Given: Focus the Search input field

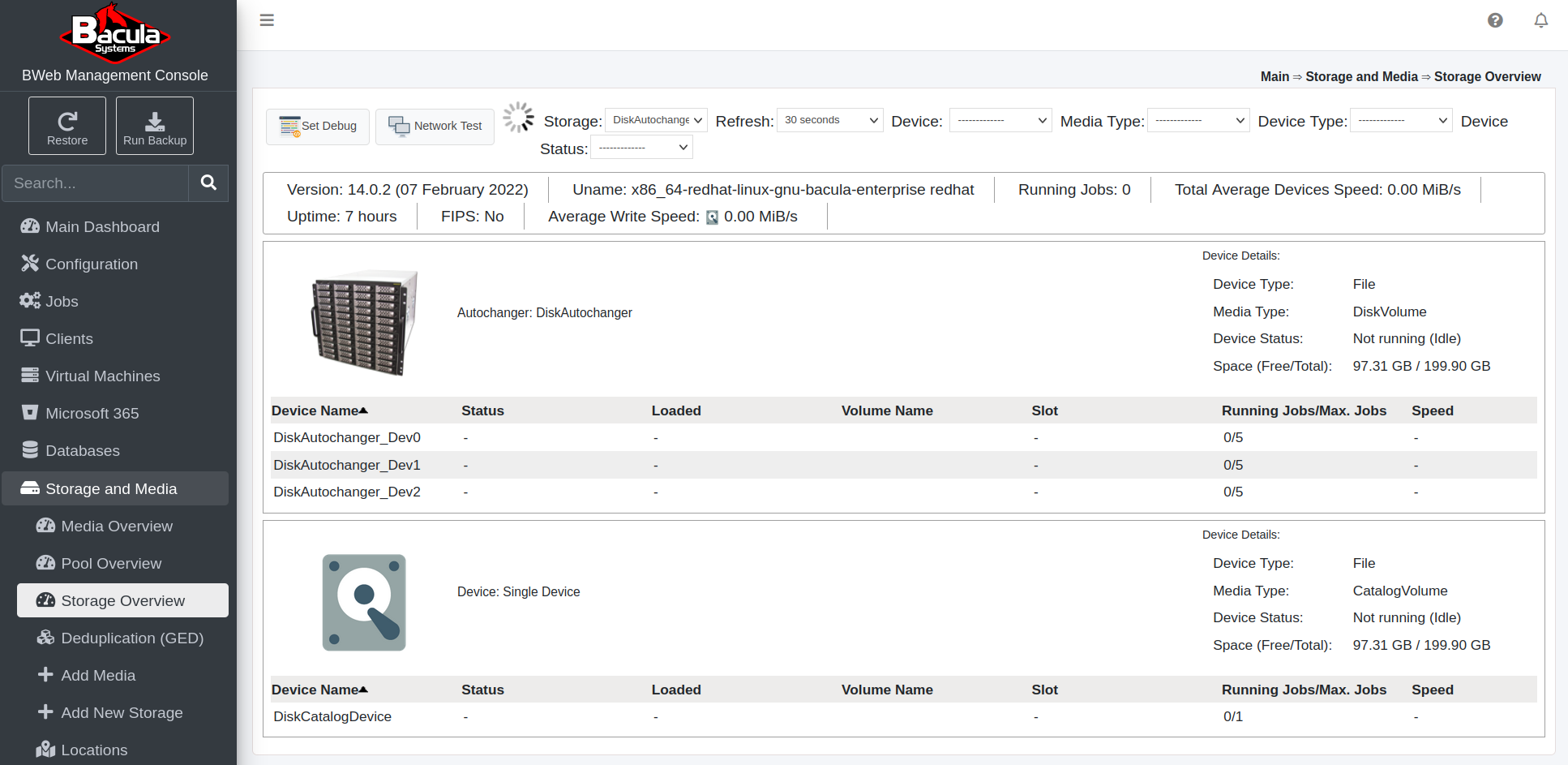Looking at the screenshot, I should tap(96, 183).
